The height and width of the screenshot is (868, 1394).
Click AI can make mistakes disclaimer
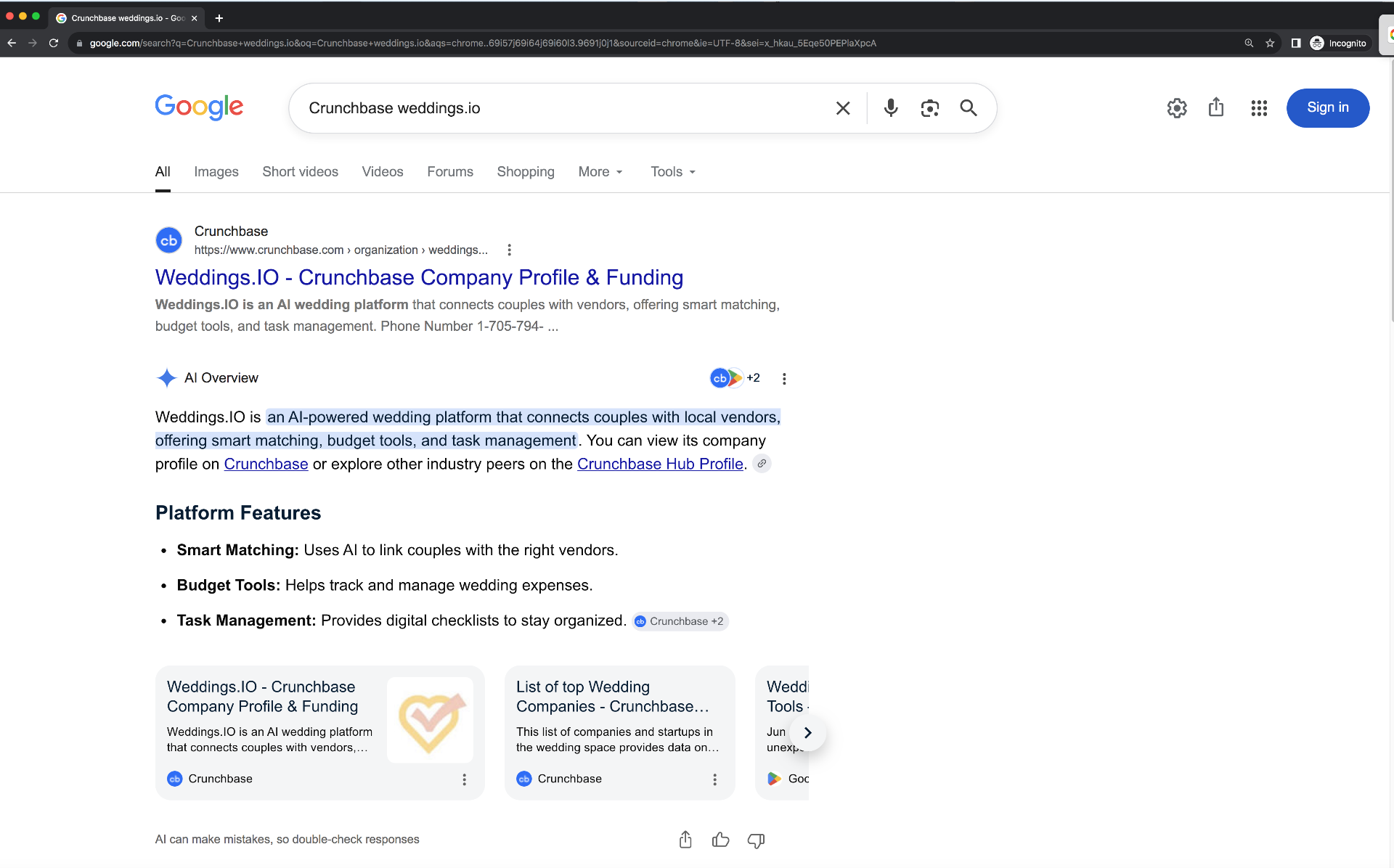click(x=287, y=840)
